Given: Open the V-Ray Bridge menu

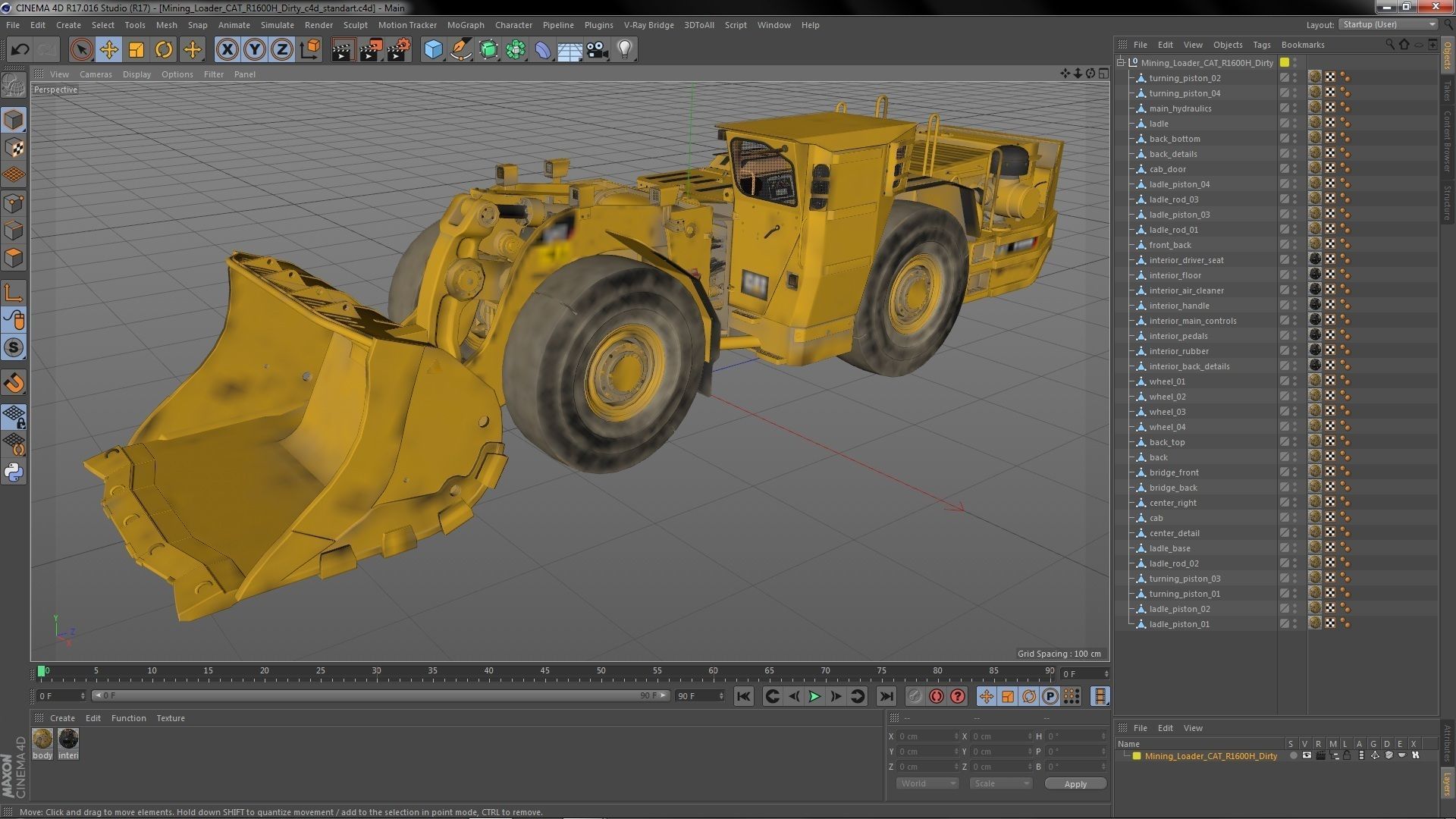Looking at the screenshot, I should (x=648, y=25).
